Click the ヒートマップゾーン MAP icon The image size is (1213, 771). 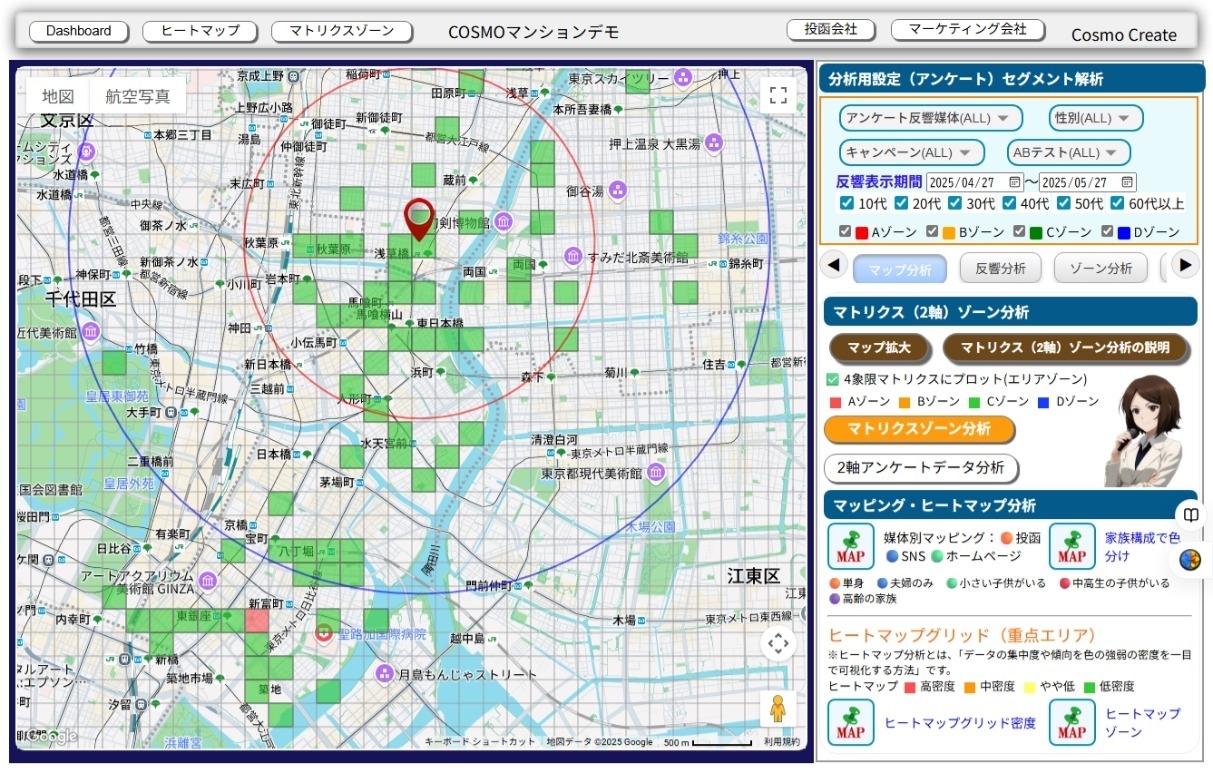pos(1072,722)
